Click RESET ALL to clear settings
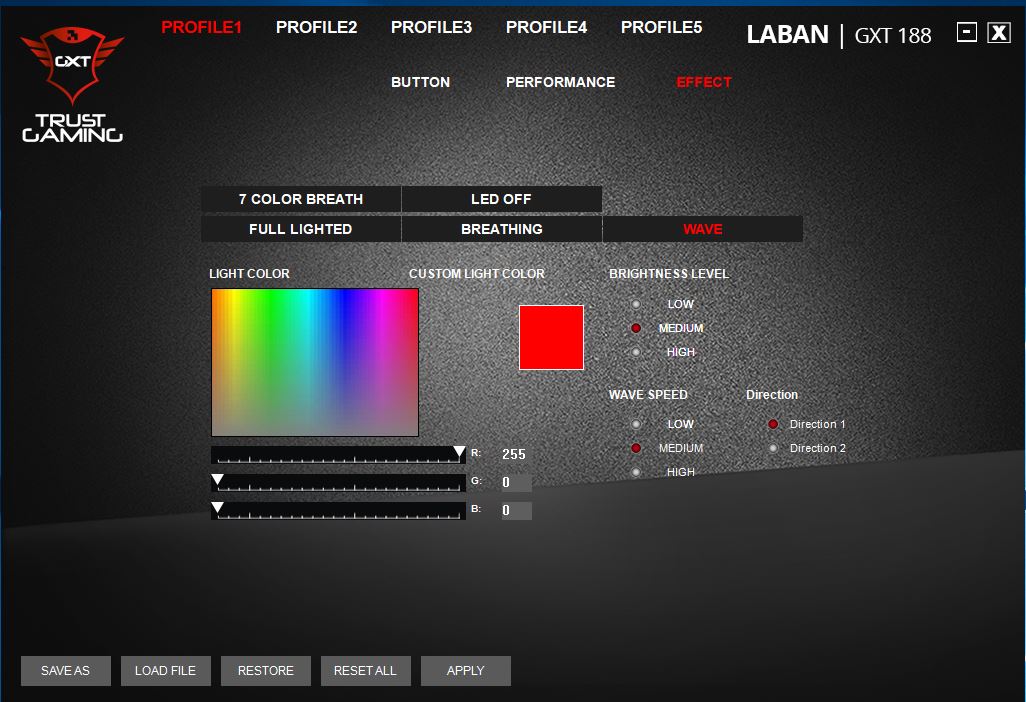The width and height of the screenshot is (1026, 702). tap(365, 671)
